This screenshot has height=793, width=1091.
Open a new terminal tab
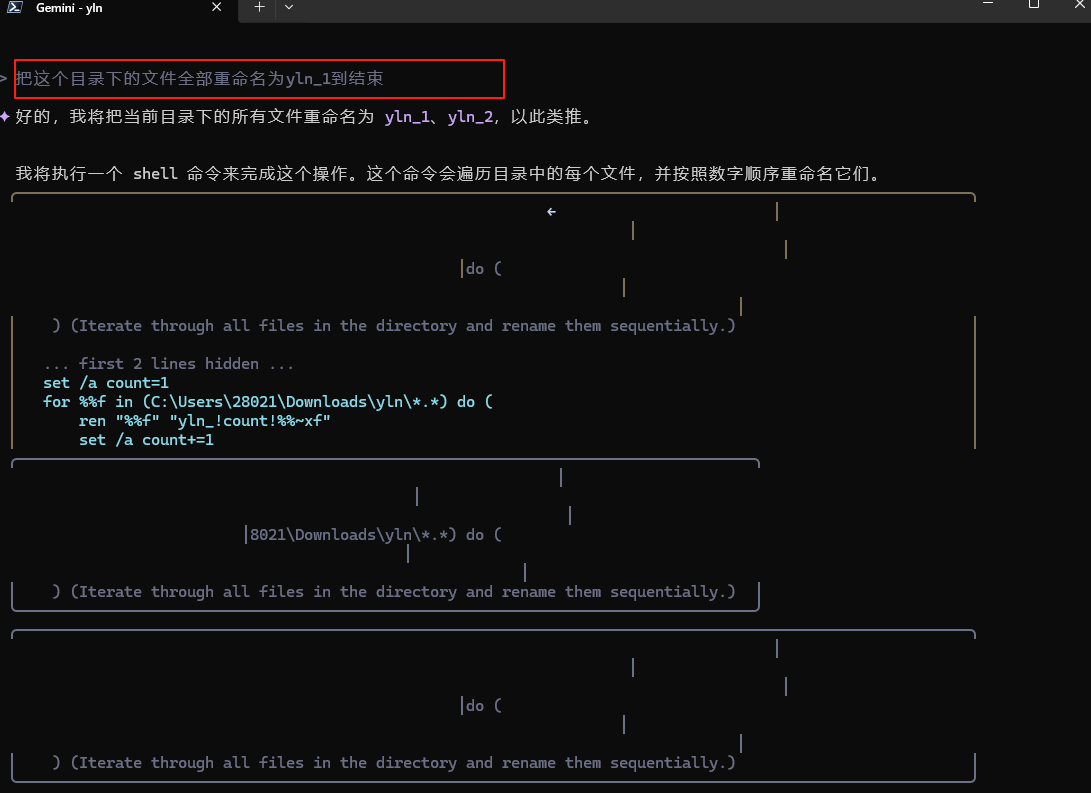point(259,7)
